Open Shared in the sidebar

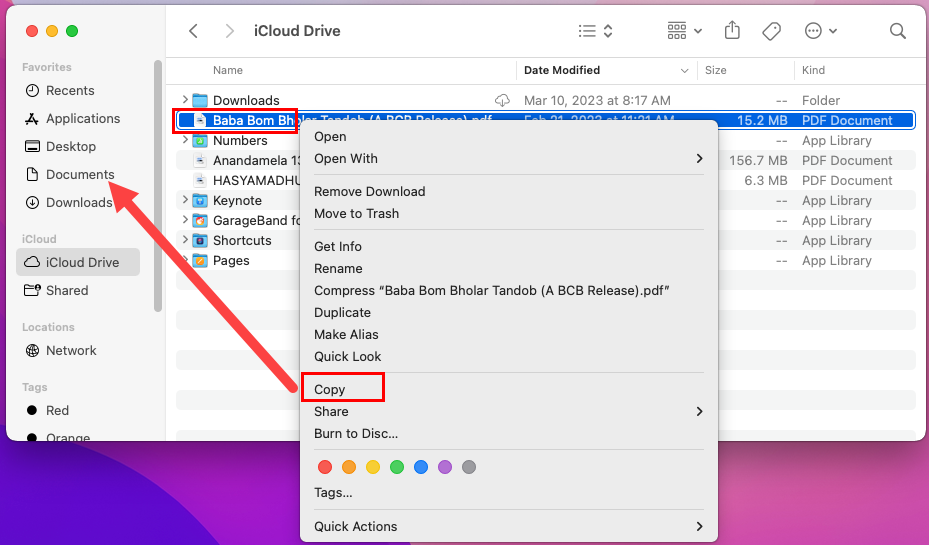[56, 290]
